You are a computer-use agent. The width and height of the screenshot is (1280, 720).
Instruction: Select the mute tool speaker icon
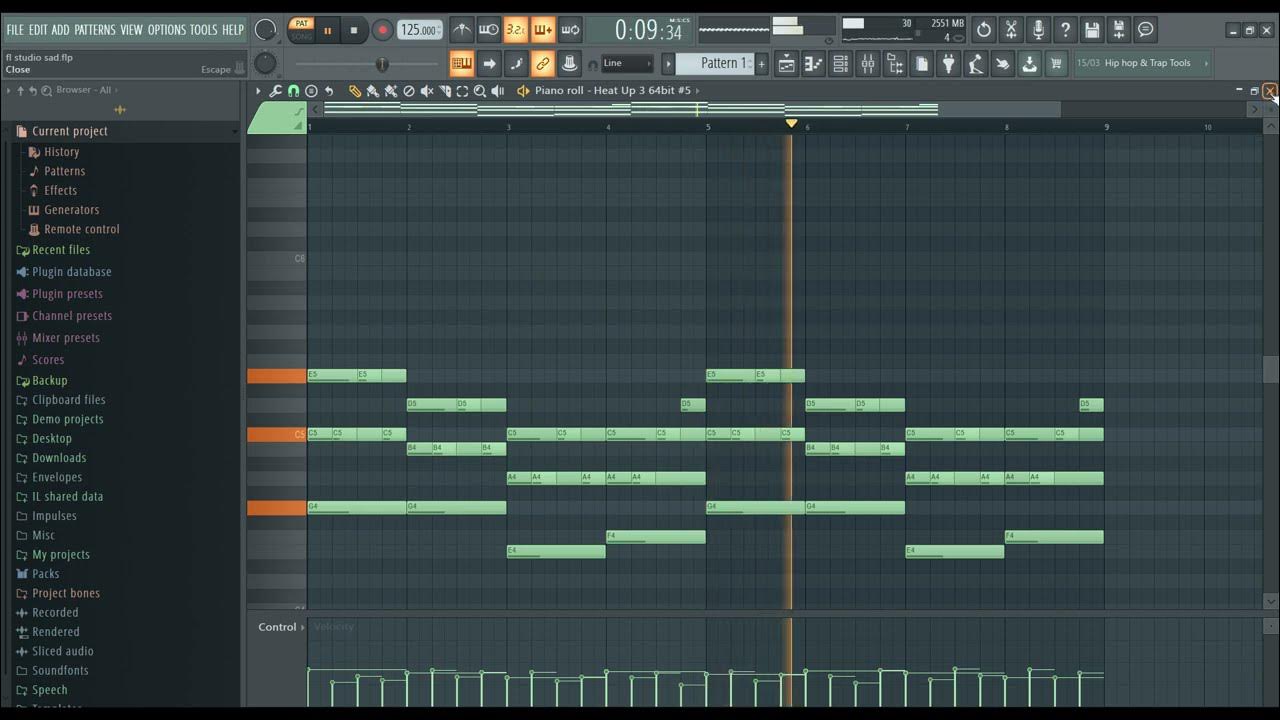[x=427, y=91]
